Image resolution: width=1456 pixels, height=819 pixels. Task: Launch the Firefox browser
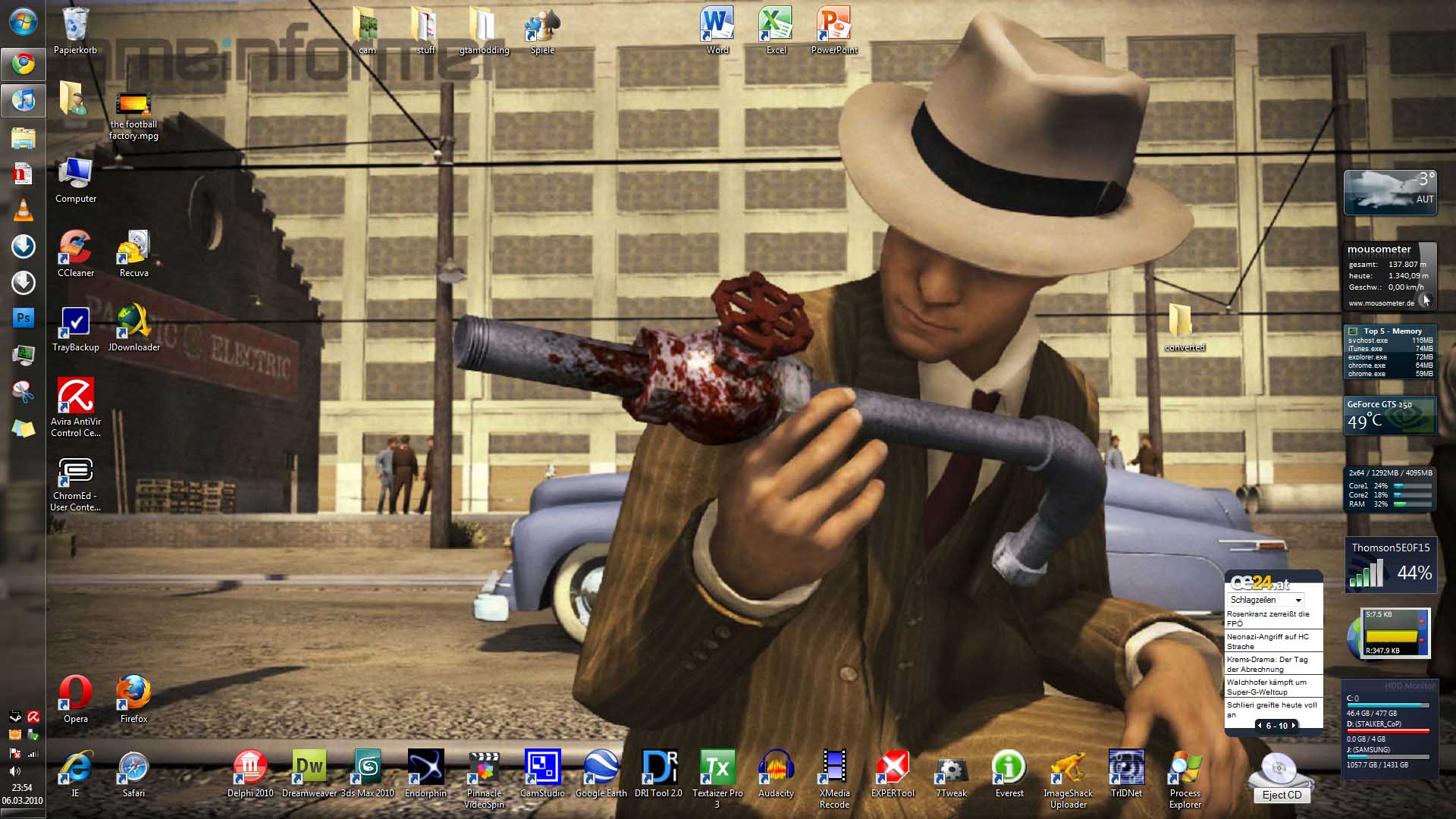point(134,699)
